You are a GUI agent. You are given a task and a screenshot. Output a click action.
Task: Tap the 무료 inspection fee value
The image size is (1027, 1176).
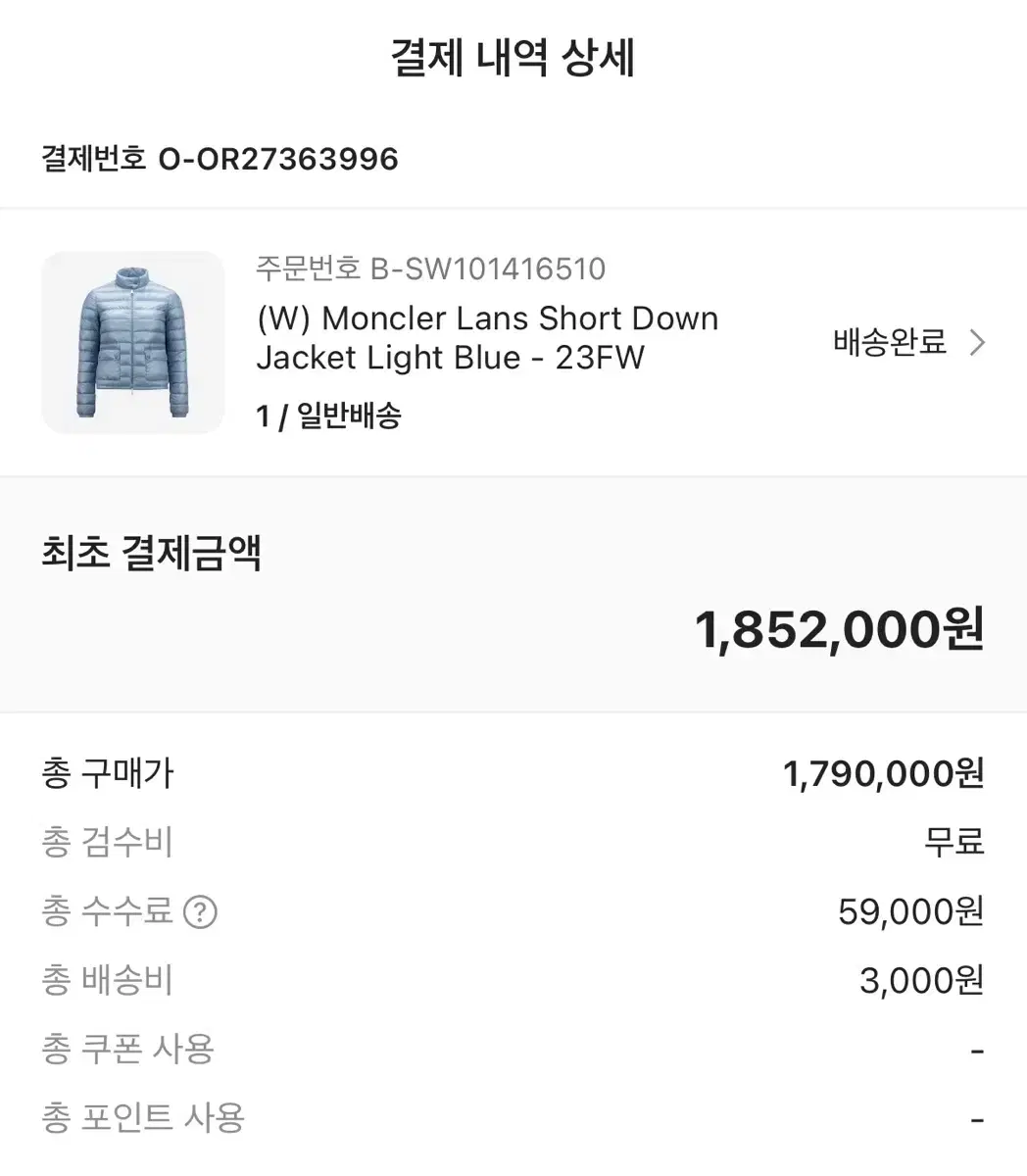(x=954, y=843)
